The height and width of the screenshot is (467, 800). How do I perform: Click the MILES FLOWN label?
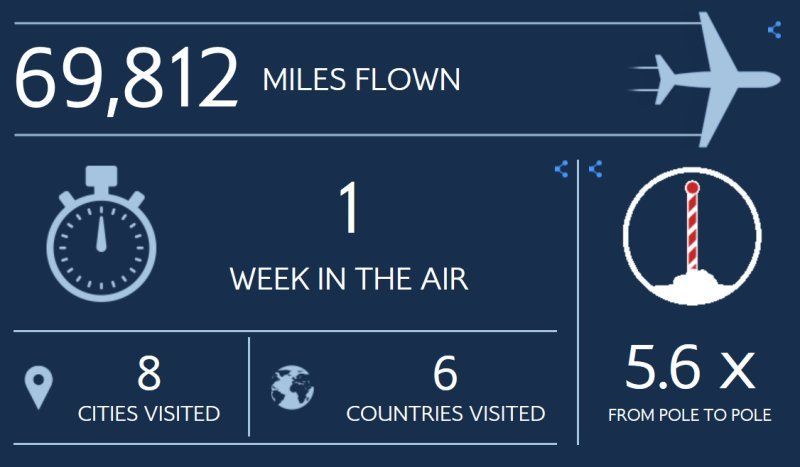coord(361,80)
